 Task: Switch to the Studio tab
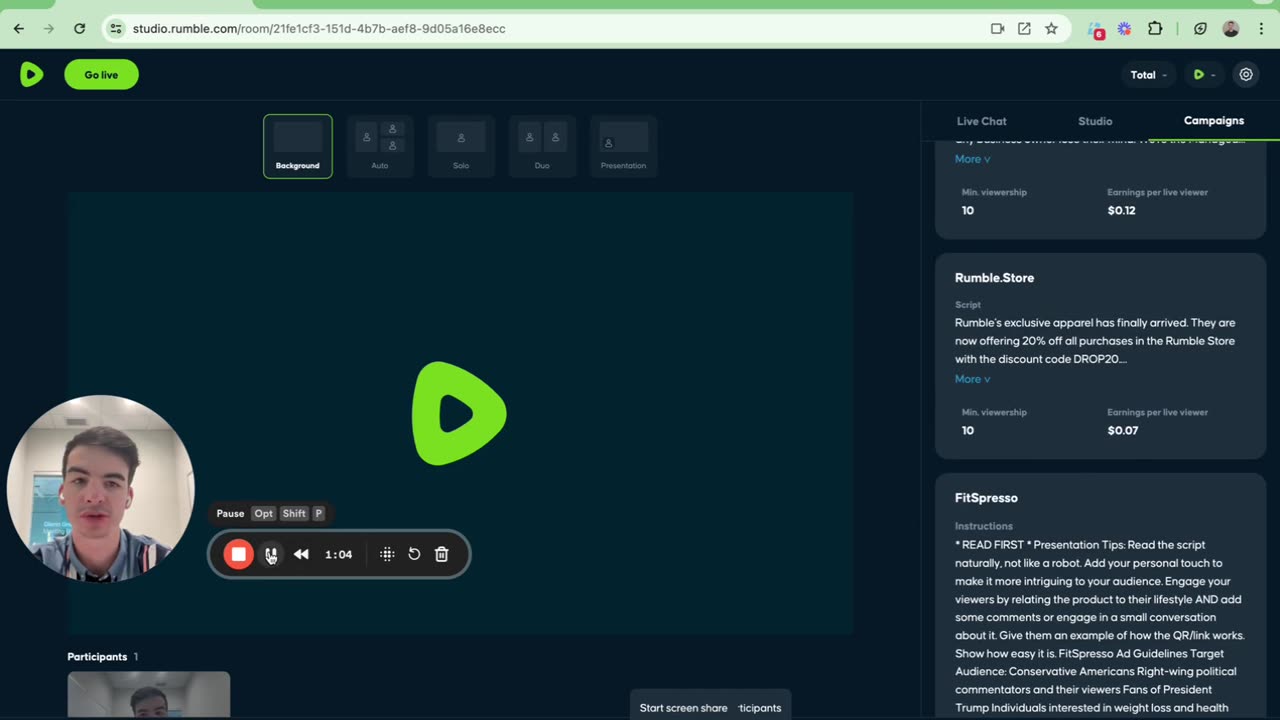1095,121
